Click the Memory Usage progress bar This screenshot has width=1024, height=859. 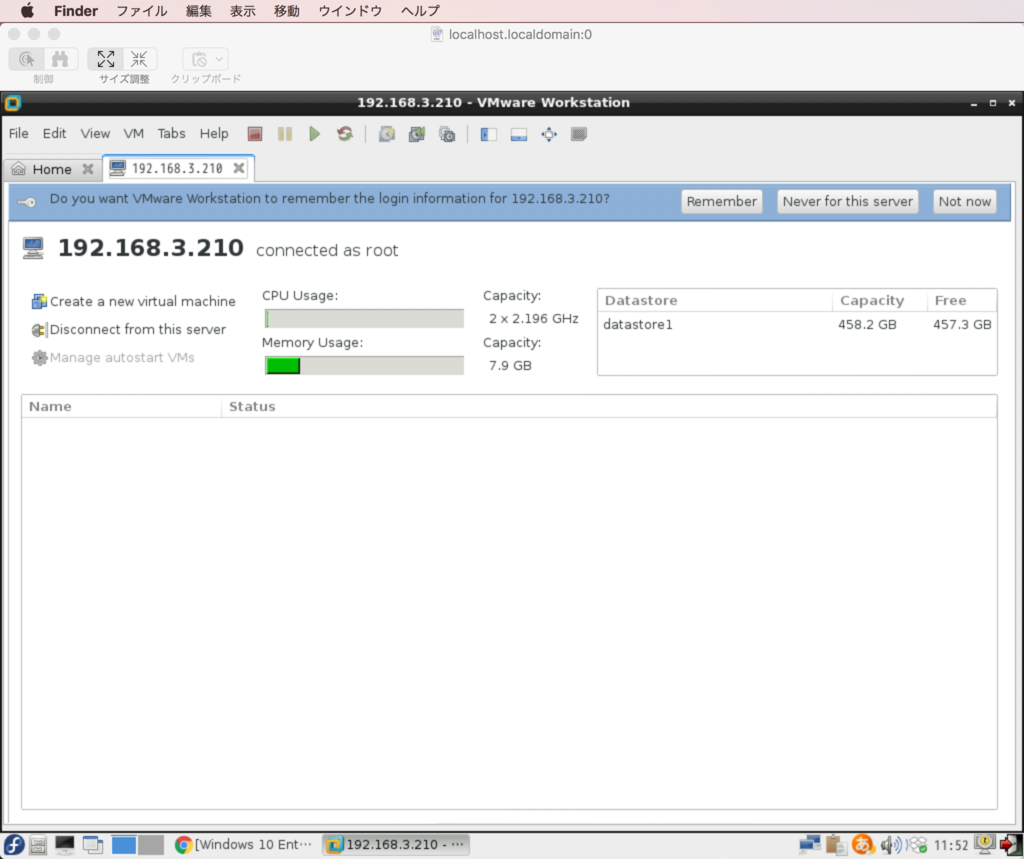pyautogui.click(x=364, y=365)
